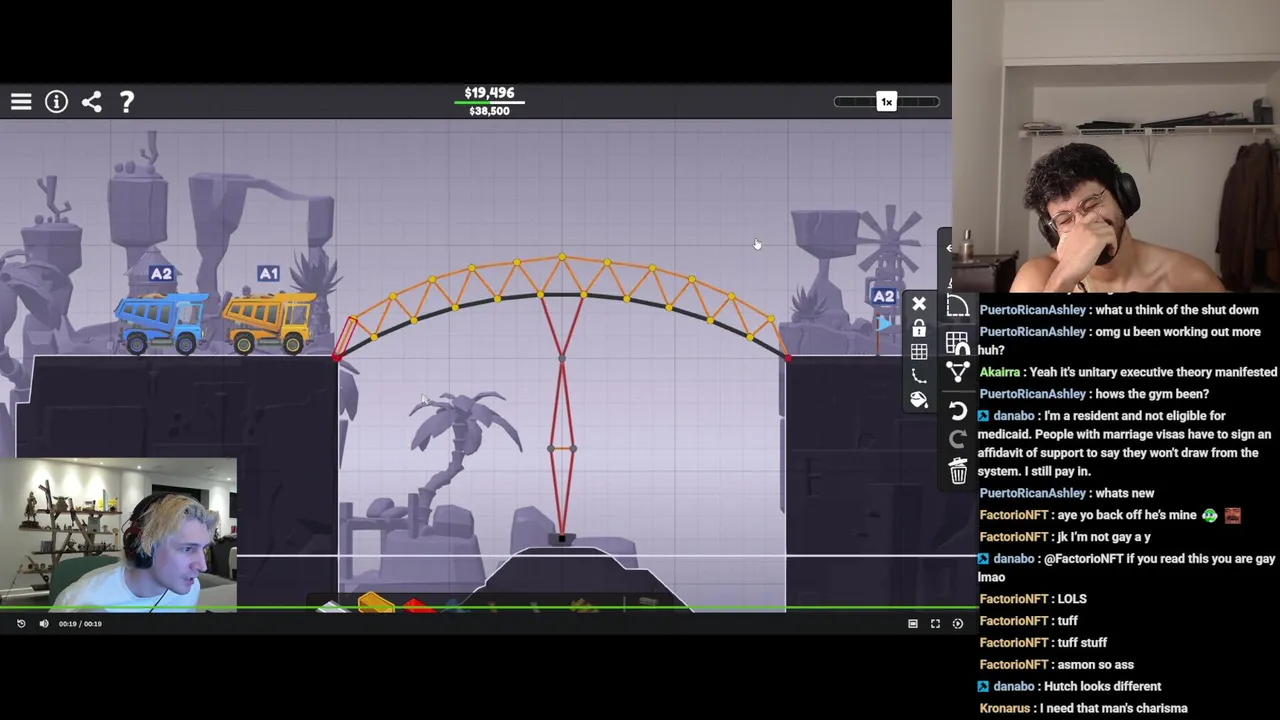Close the small tool sub-panel with X

[x=919, y=304]
